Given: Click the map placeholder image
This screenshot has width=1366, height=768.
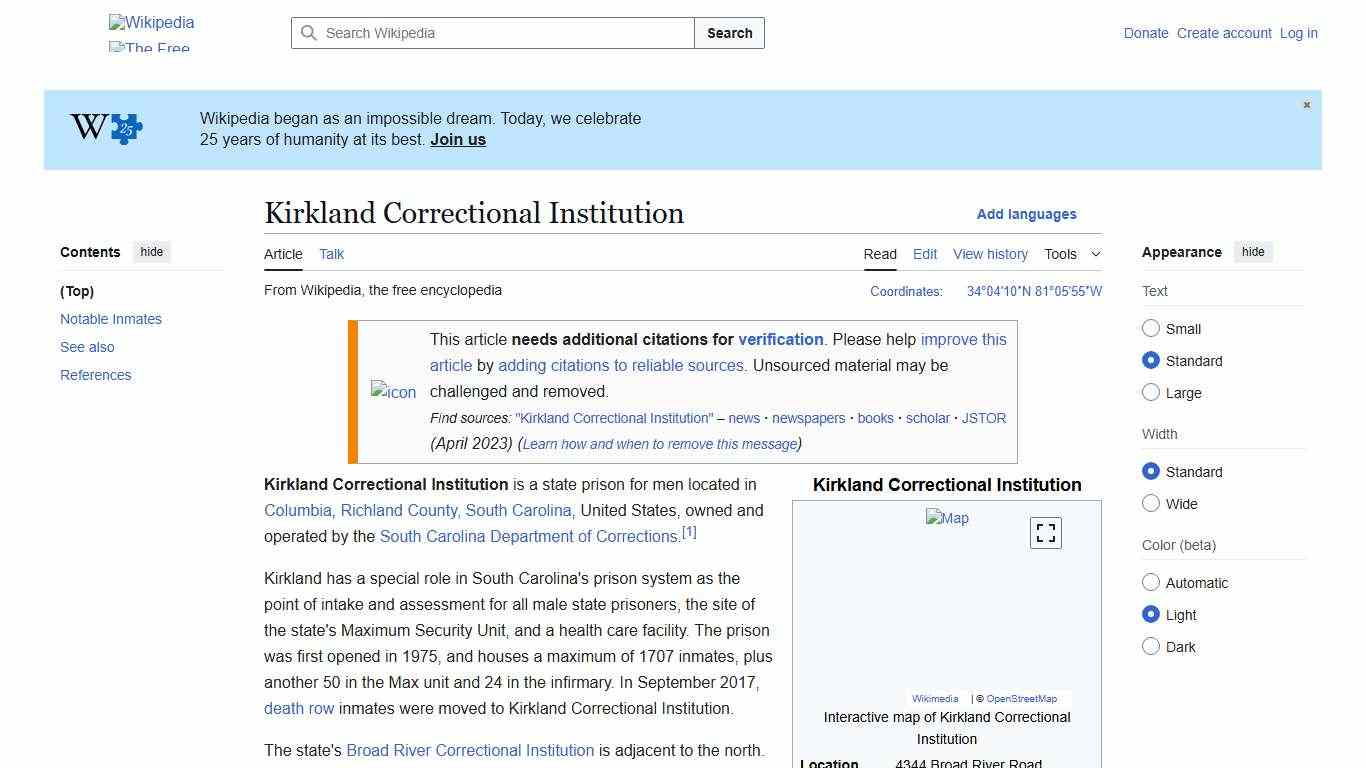Looking at the screenshot, I should pyautogui.click(x=946, y=518).
